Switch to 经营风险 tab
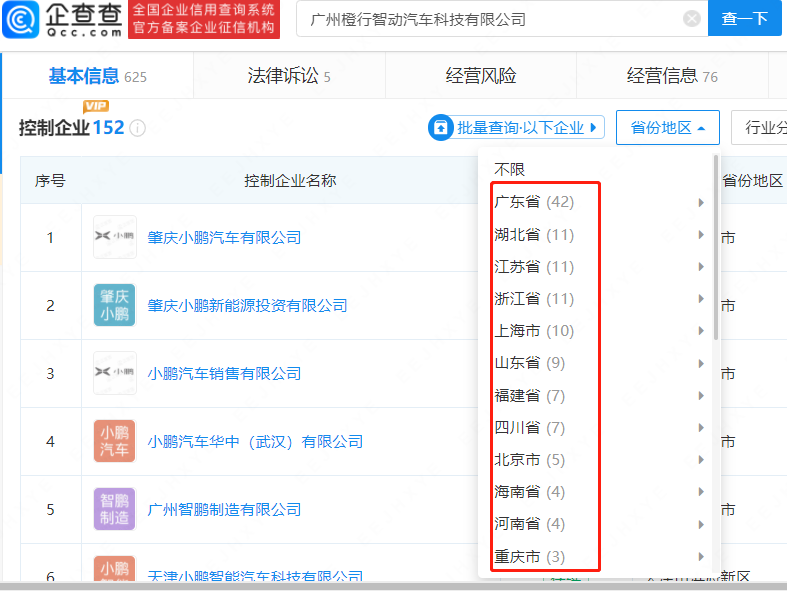The image size is (787, 591). pyautogui.click(x=481, y=76)
